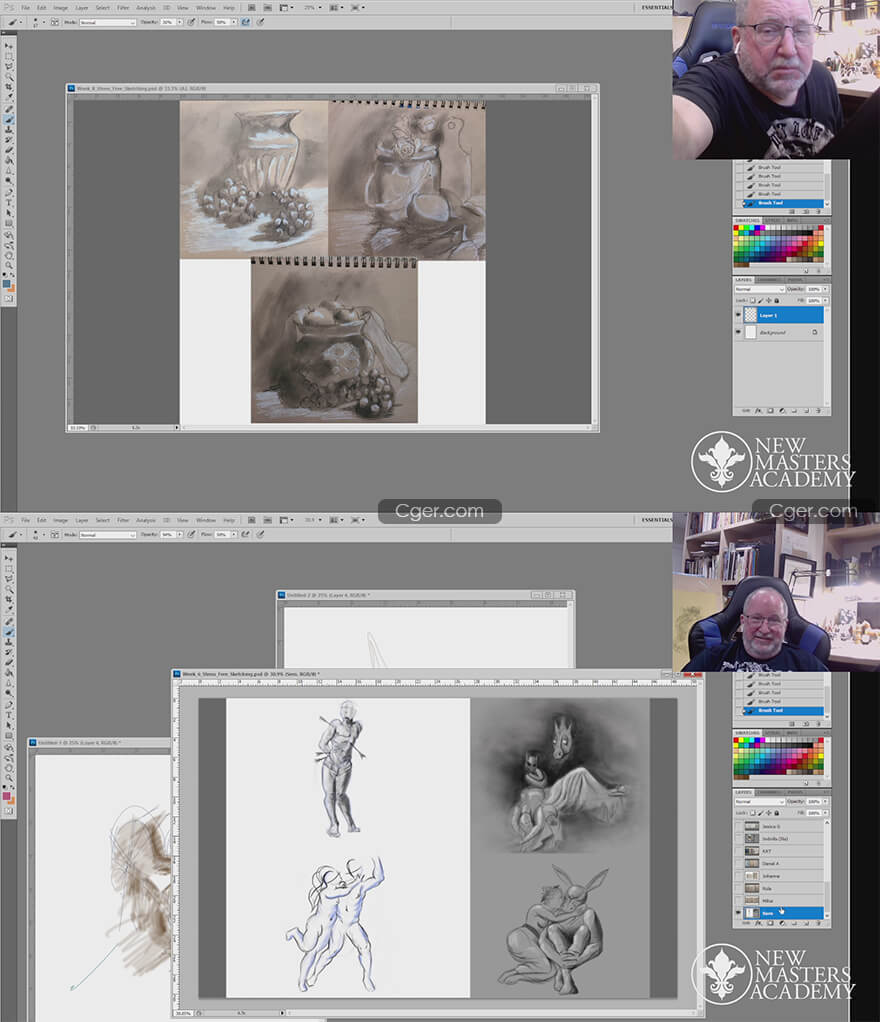Toggle pressure-for-opacity button in figure-sketch options bar
The width and height of the screenshot is (880, 1022).
[x=191, y=534]
